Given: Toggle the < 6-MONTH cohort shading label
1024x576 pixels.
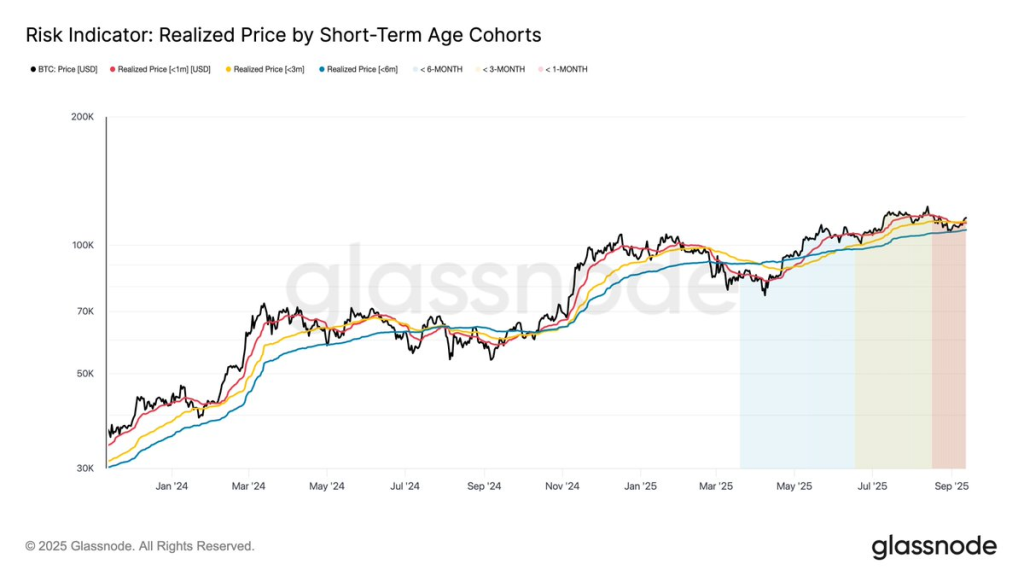Looking at the screenshot, I should 442,69.
